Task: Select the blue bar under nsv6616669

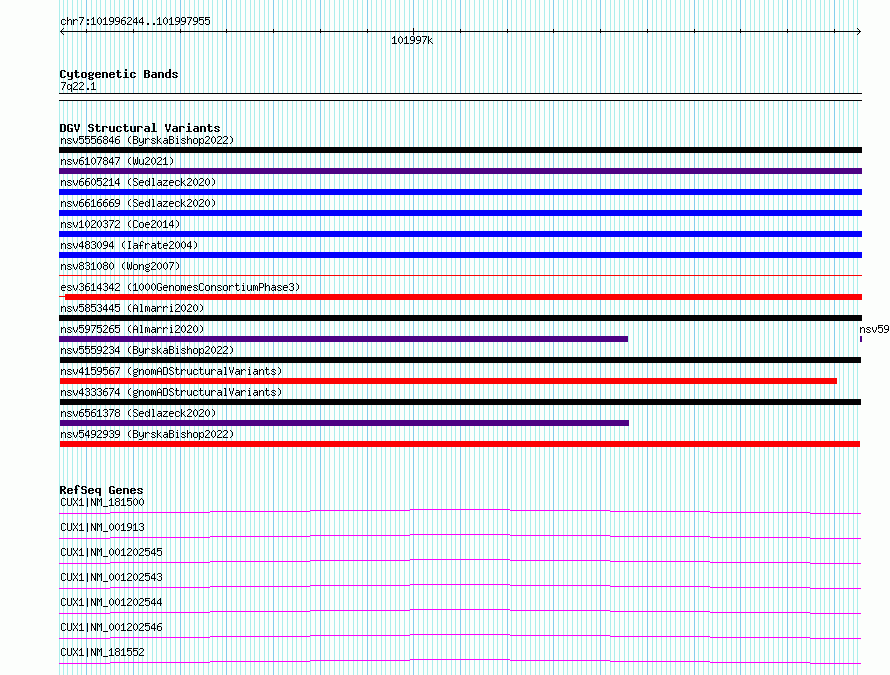Action: pos(460,213)
